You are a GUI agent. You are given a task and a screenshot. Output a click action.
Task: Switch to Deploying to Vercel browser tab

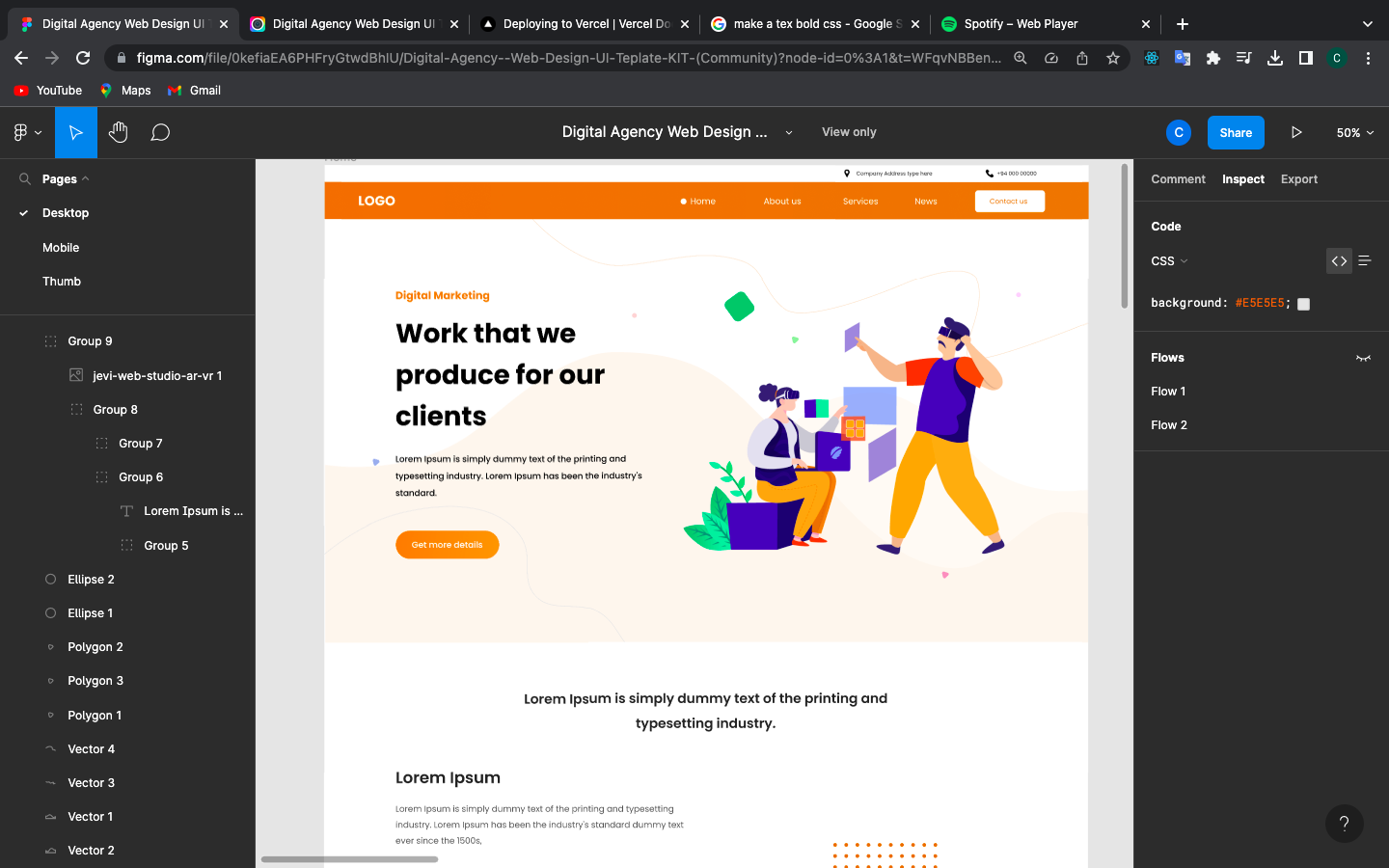pyautogui.click(x=585, y=24)
